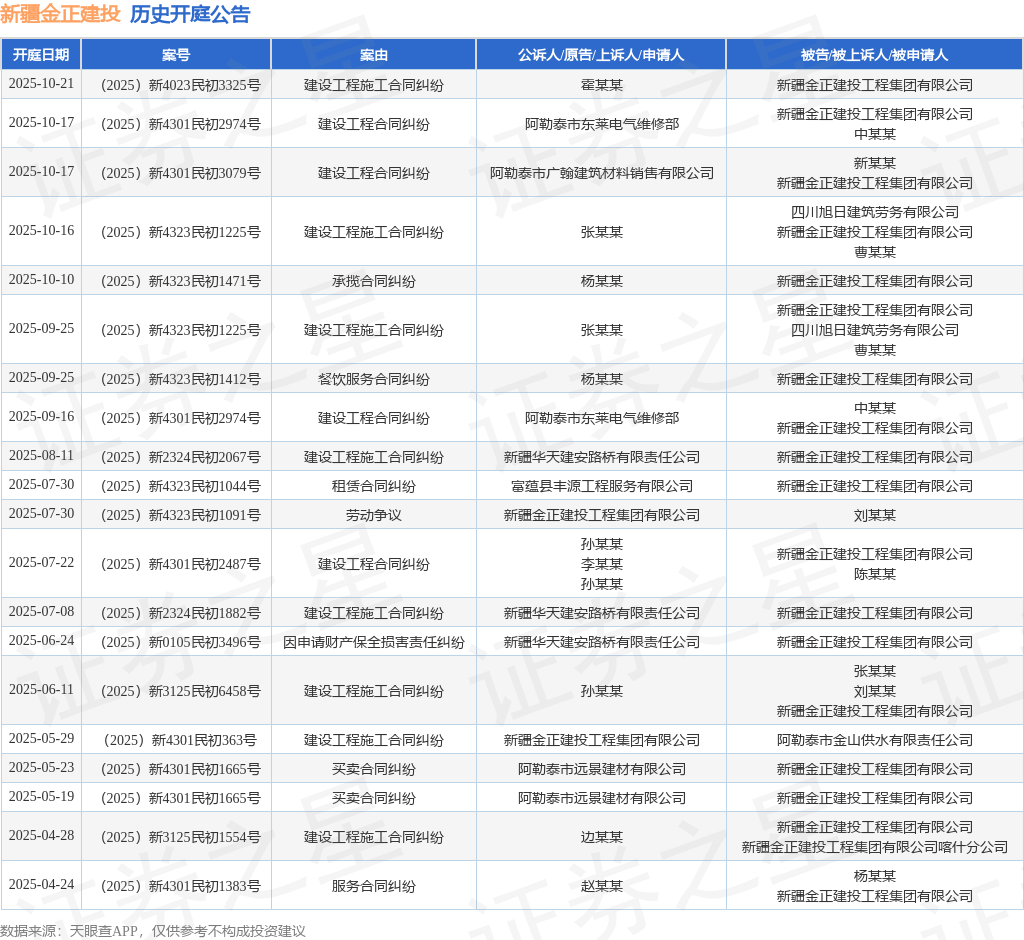Select date cell 2025-07-08
This screenshot has height=940, width=1024.
41,612
